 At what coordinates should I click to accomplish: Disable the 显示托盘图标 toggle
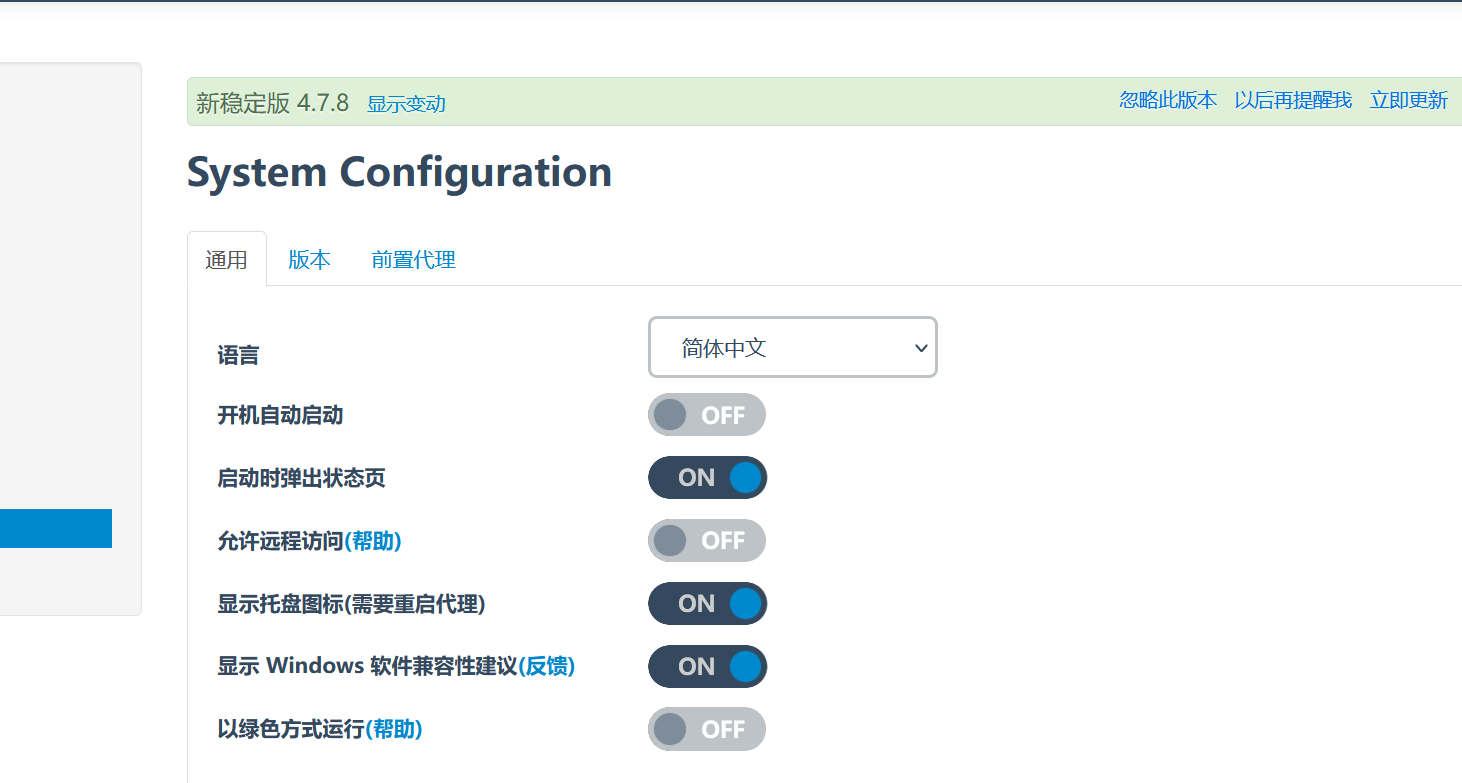click(707, 604)
